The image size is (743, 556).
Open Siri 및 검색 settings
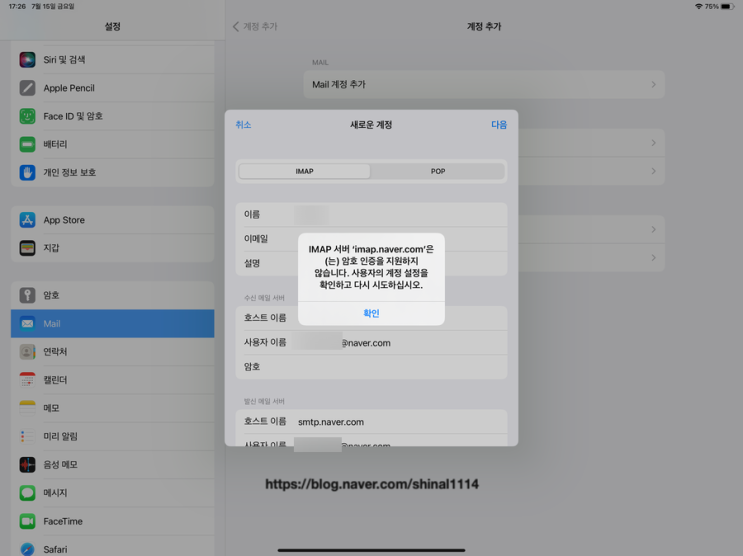pos(112,60)
